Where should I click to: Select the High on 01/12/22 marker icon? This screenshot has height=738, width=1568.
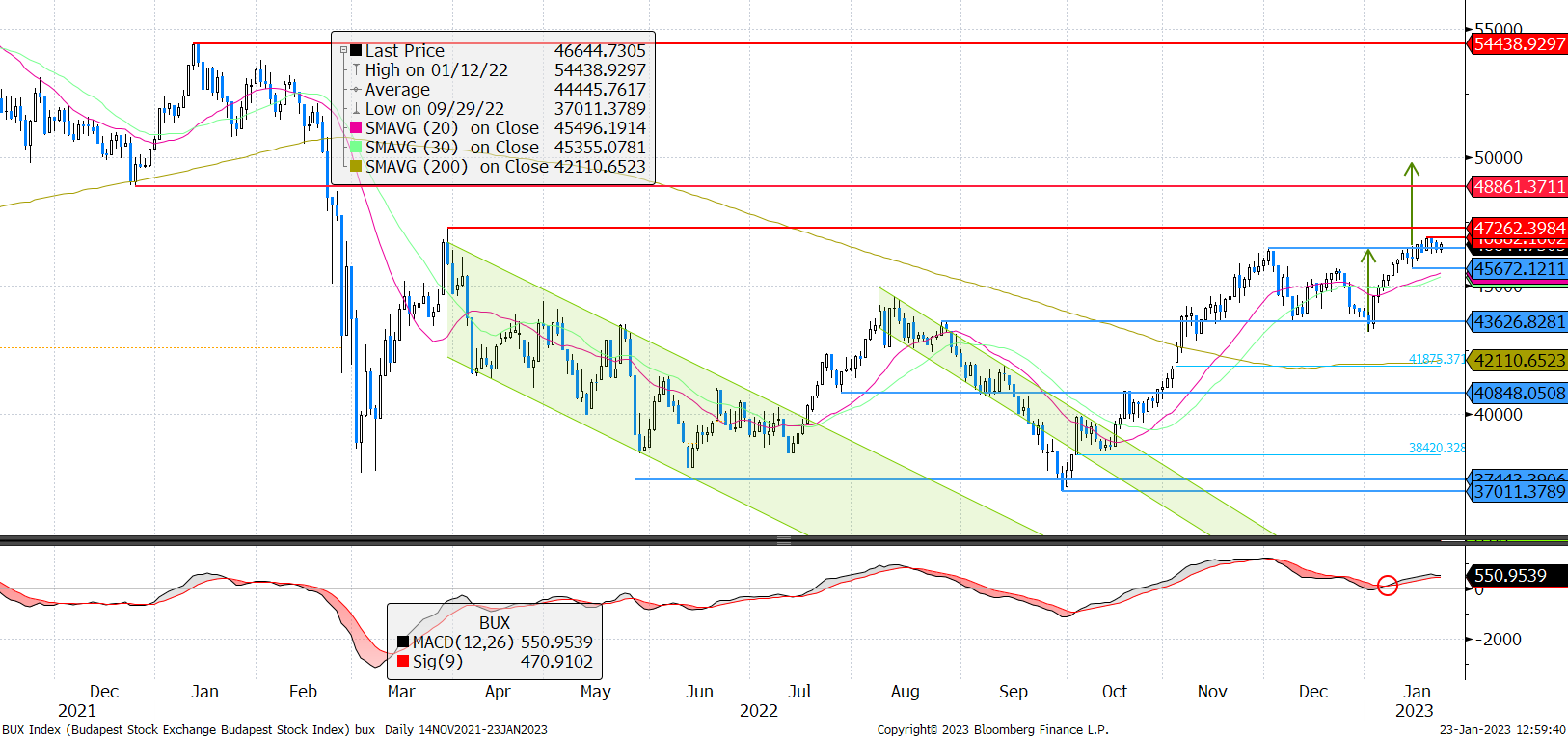[356, 69]
